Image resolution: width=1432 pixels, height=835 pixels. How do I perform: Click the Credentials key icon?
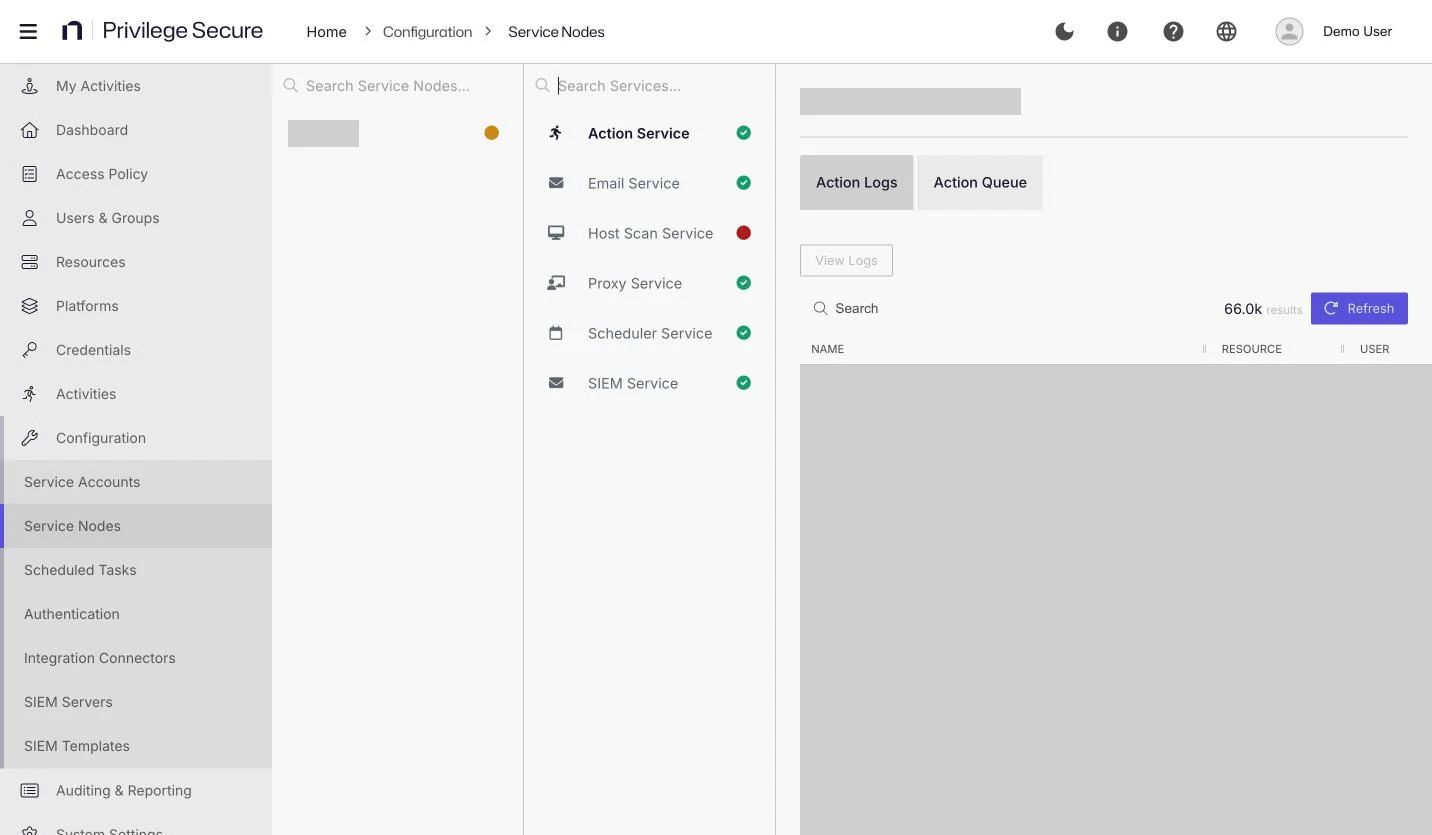point(30,350)
